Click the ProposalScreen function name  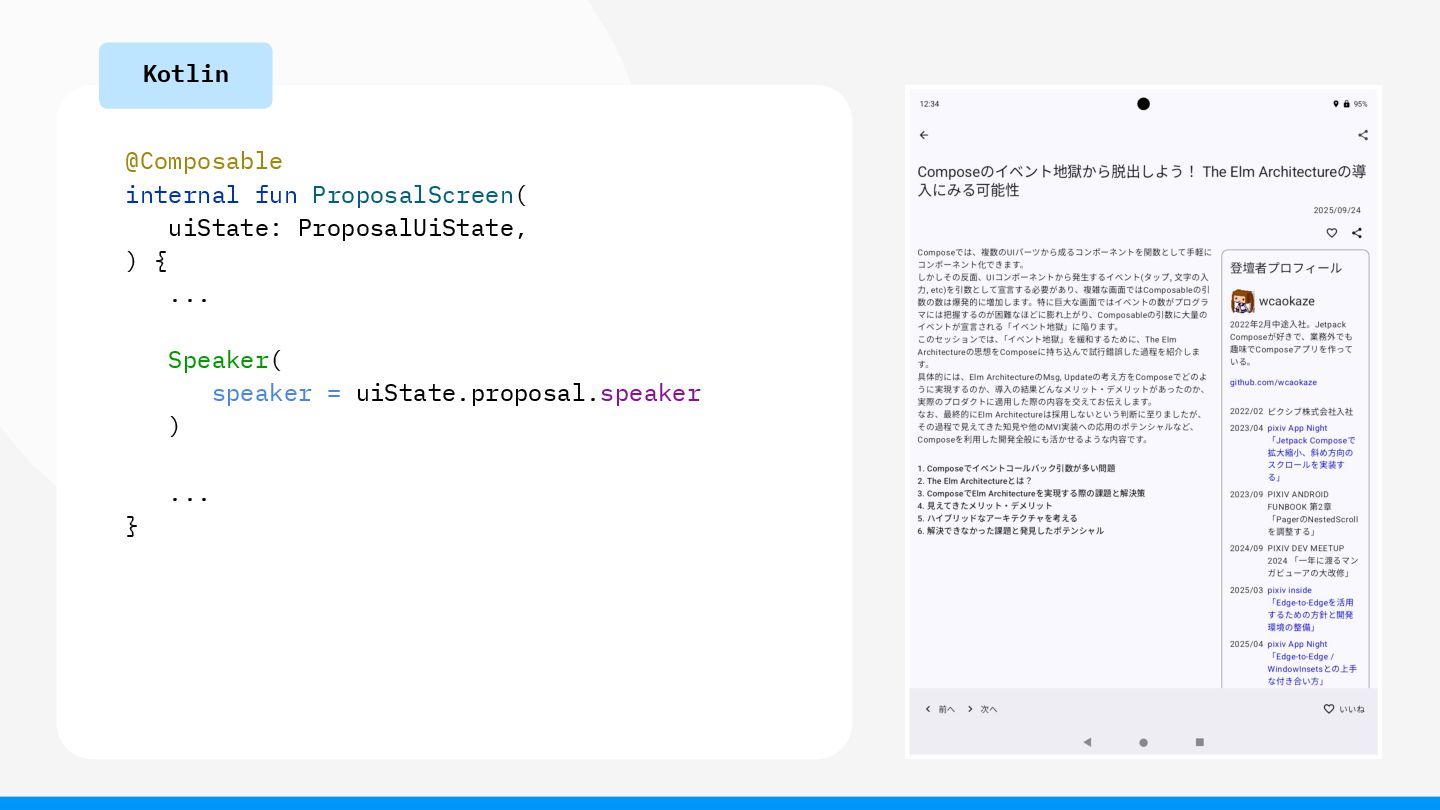point(412,194)
